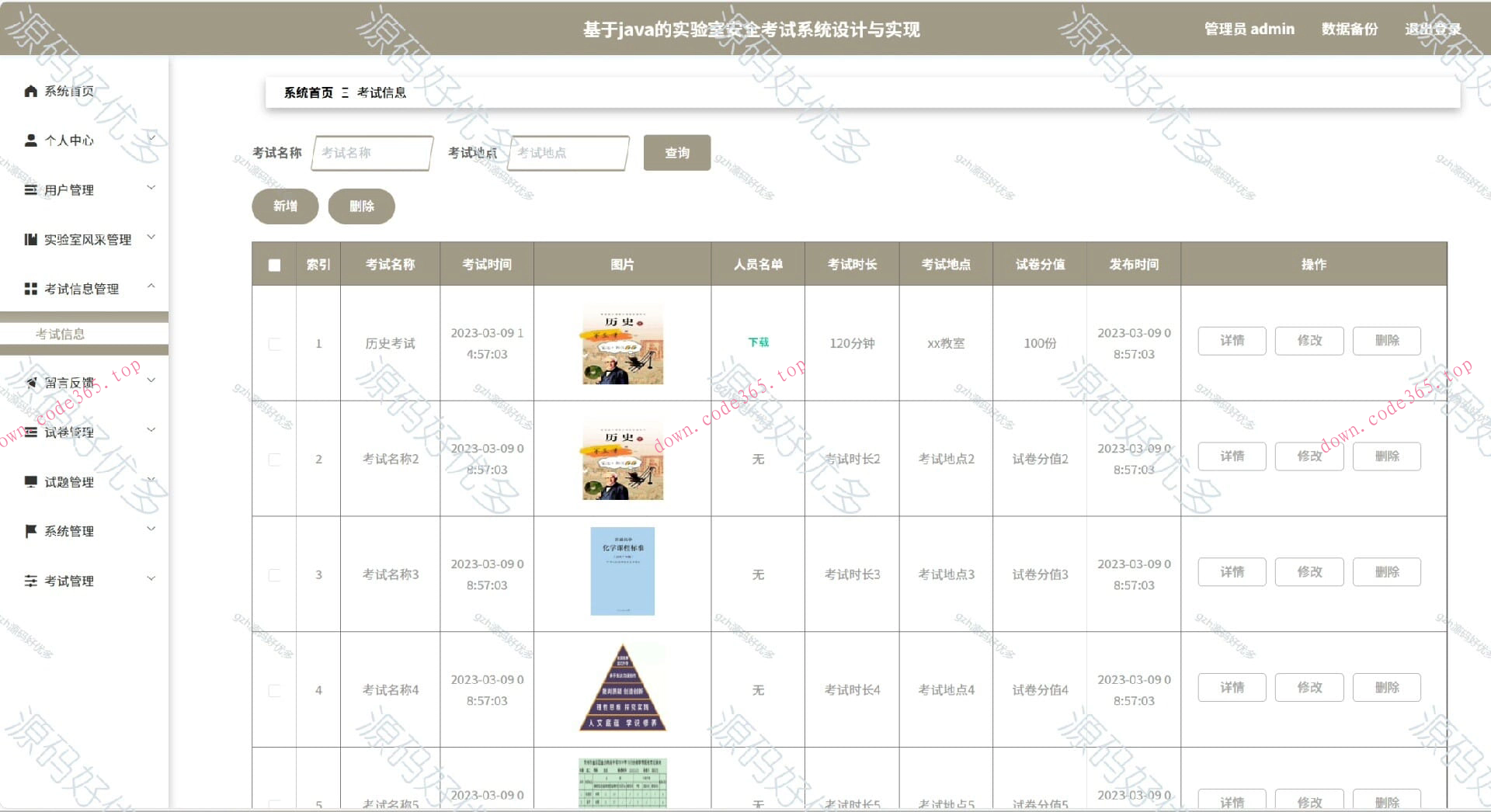Click 数据备份 in the top bar

1350,29
